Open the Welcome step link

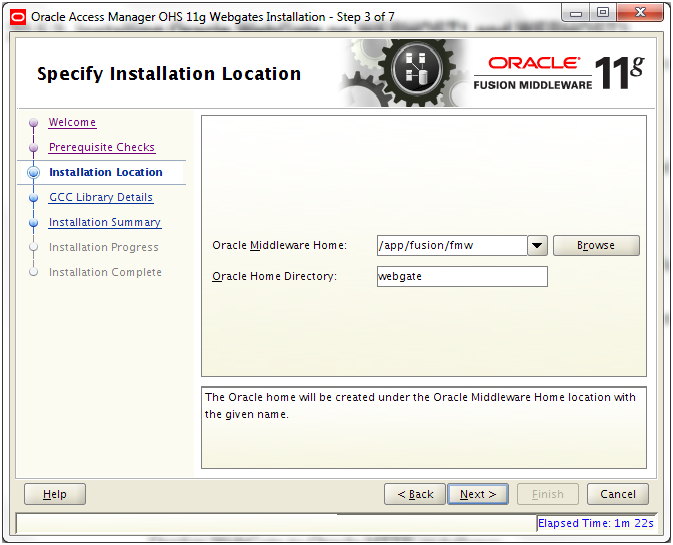point(72,122)
